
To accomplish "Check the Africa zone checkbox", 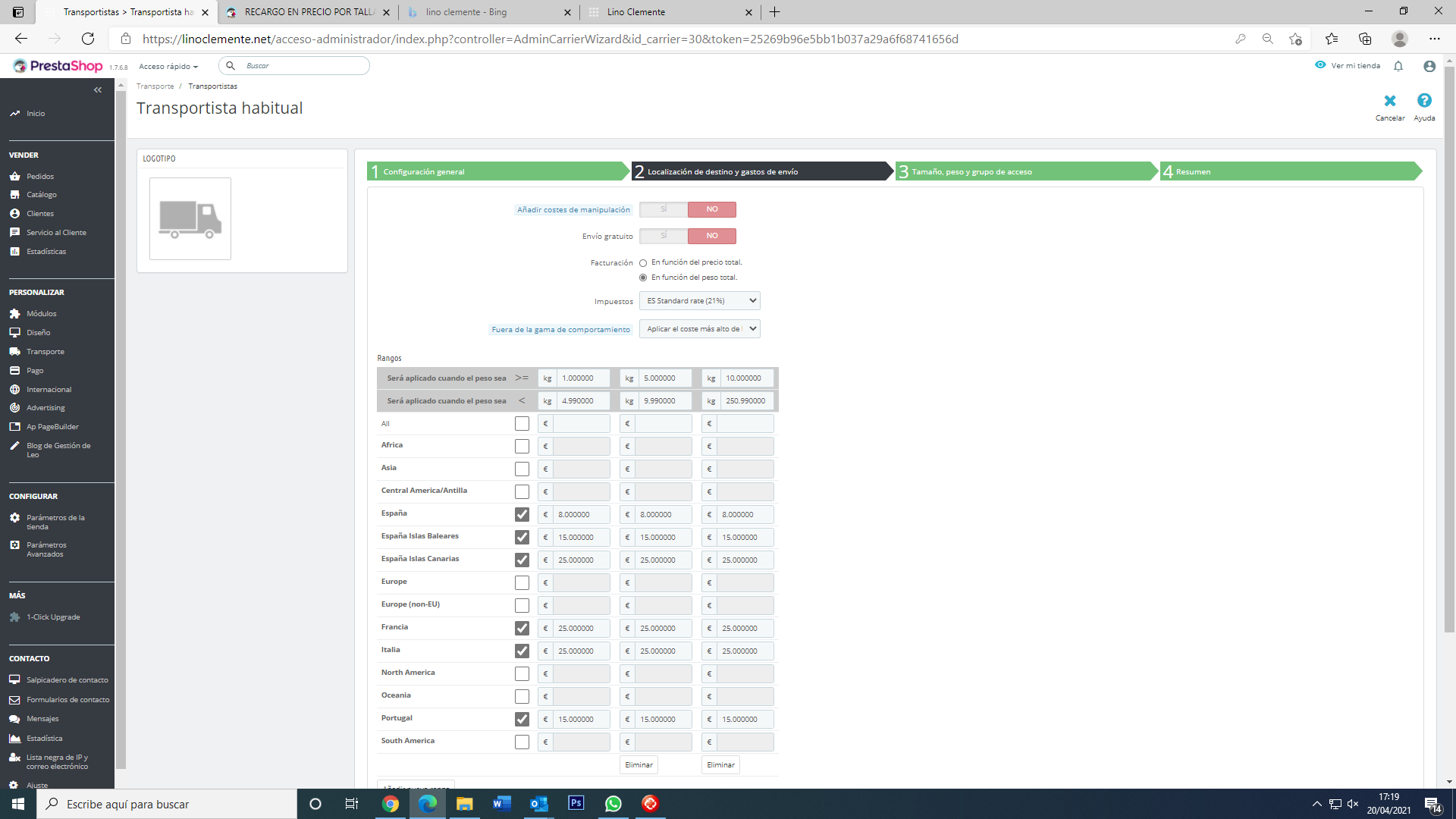I will 522,446.
